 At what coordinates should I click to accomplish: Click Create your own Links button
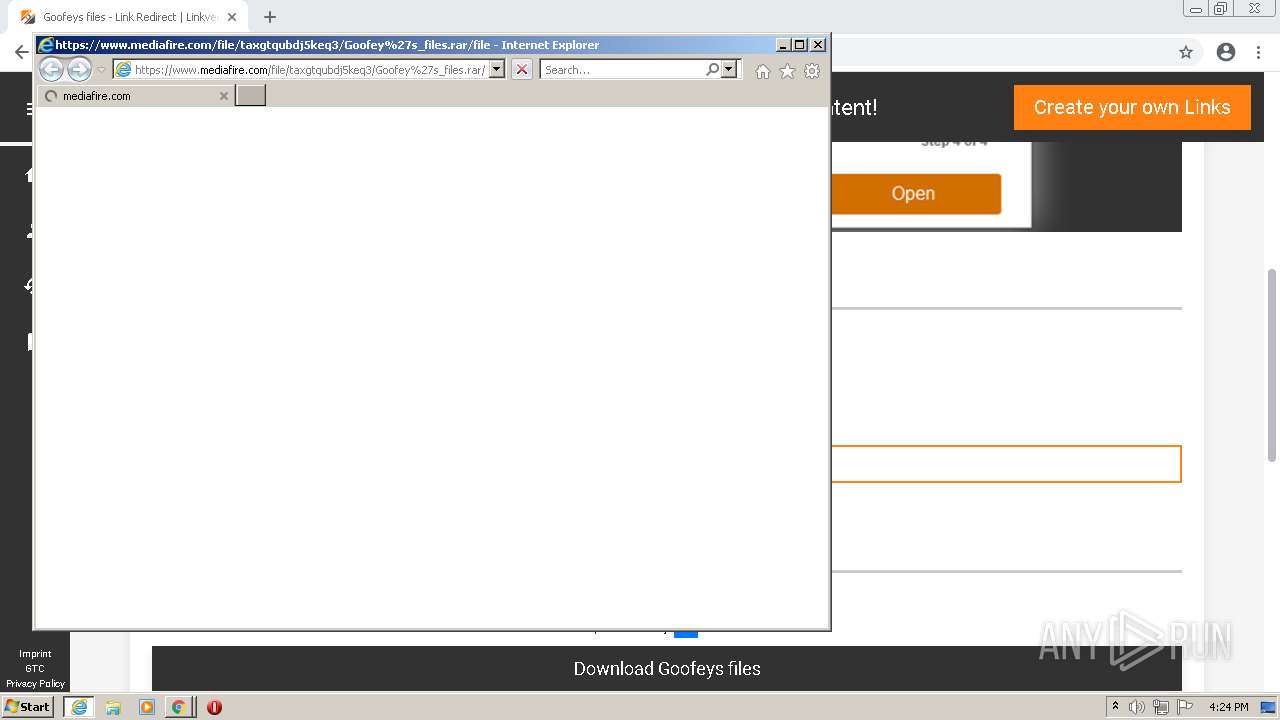coord(1132,107)
